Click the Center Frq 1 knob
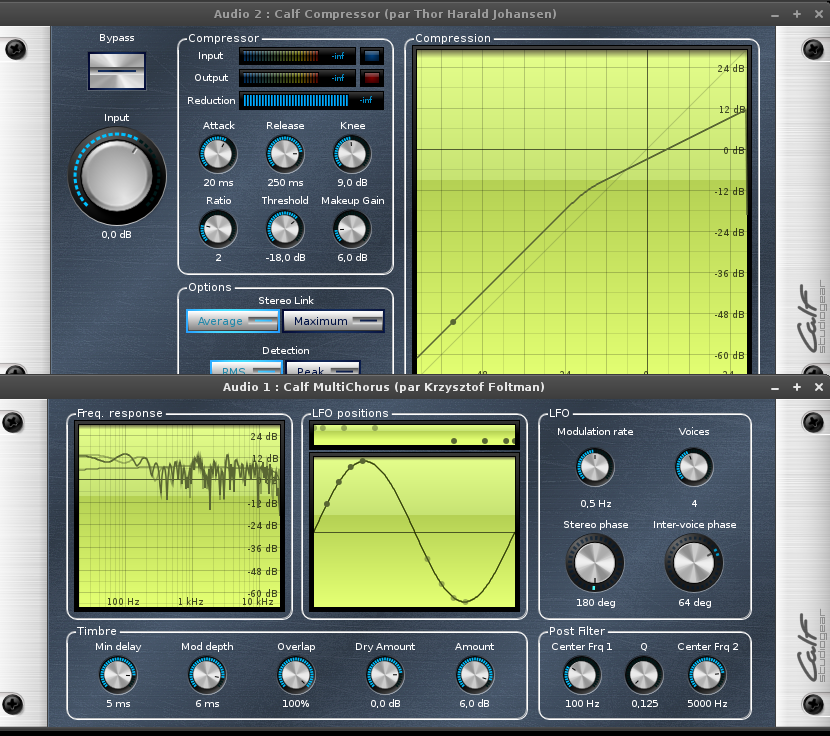This screenshot has height=736, width=830. [x=582, y=676]
